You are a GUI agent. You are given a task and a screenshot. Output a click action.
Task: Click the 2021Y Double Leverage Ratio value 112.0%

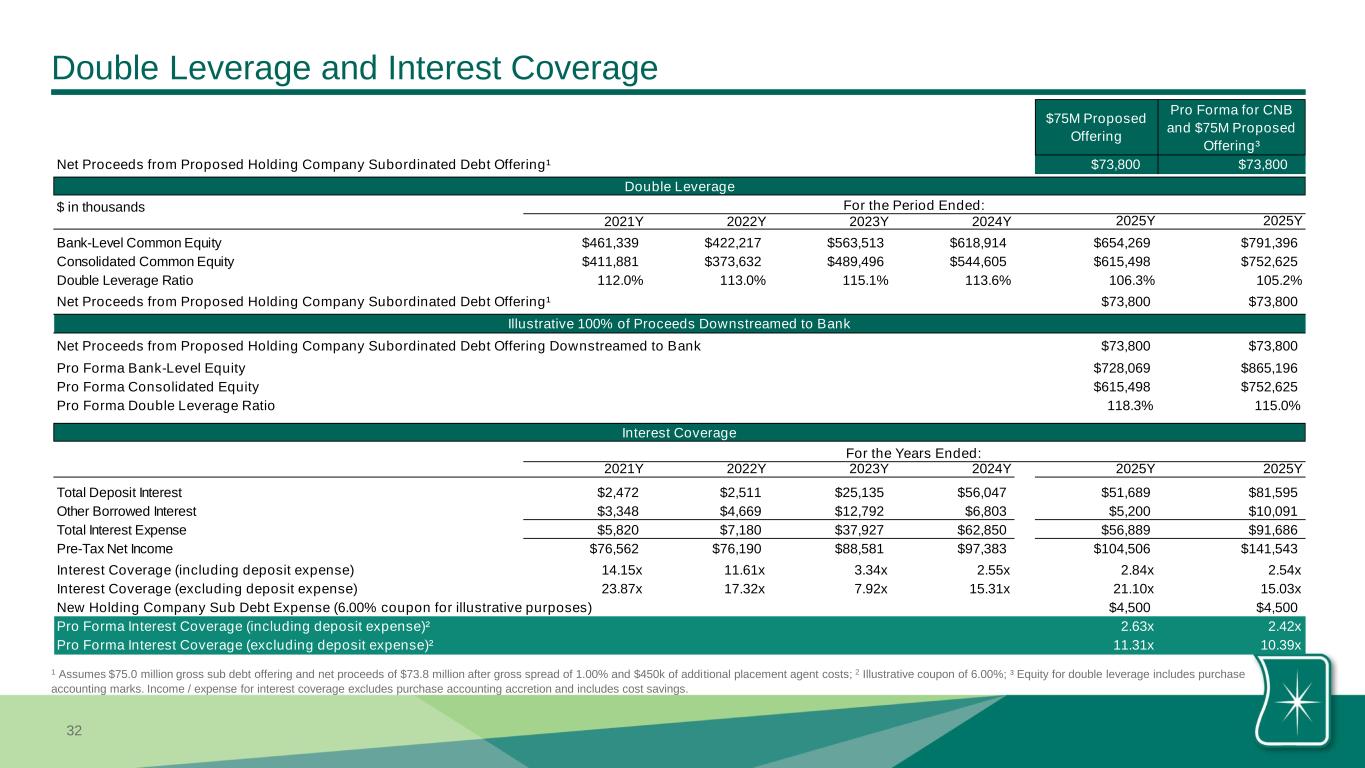click(x=620, y=281)
